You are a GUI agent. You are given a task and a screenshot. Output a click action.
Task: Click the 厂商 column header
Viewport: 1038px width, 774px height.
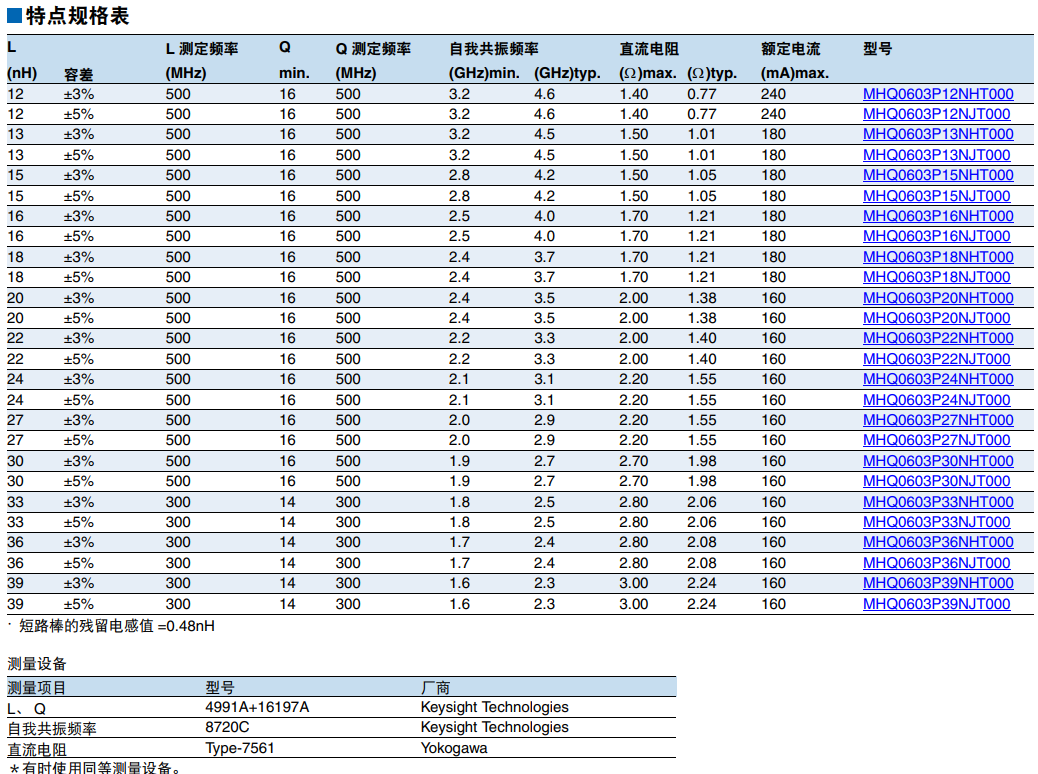pyautogui.click(x=436, y=687)
